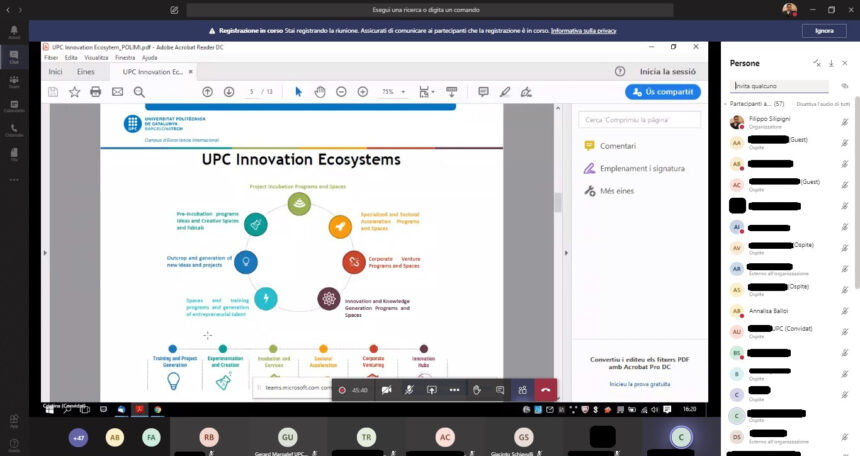Toggle the participants pane button
This screenshot has width=860, height=456.
tap(522, 390)
